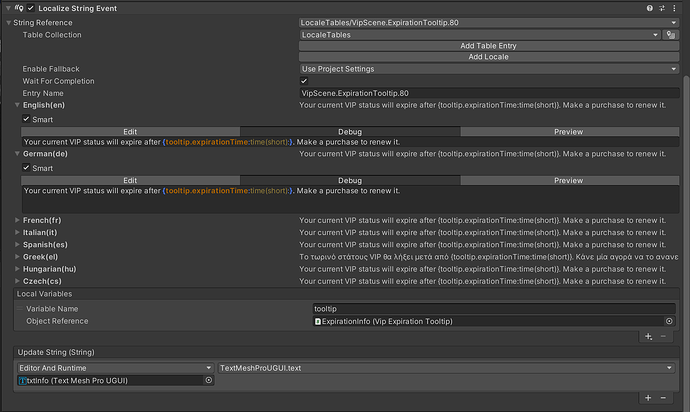Click the Add Table Entry button
This screenshot has height=412, width=690.
489,46
